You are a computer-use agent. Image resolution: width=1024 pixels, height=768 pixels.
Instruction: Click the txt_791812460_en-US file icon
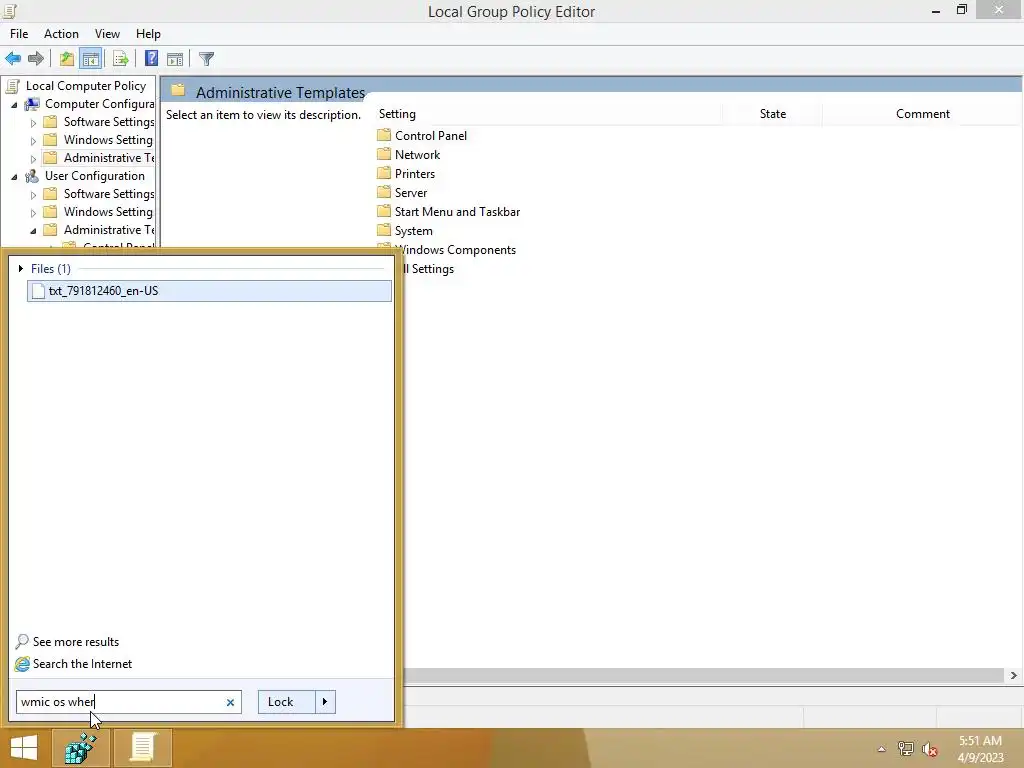tap(39, 291)
